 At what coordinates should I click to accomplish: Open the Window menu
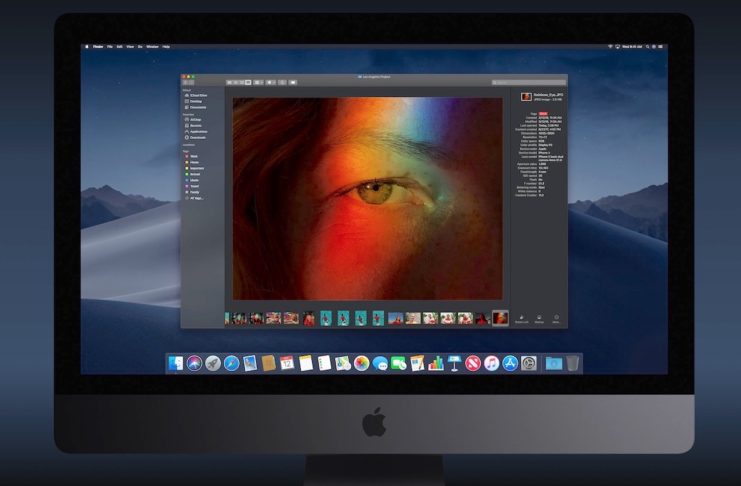click(x=152, y=47)
